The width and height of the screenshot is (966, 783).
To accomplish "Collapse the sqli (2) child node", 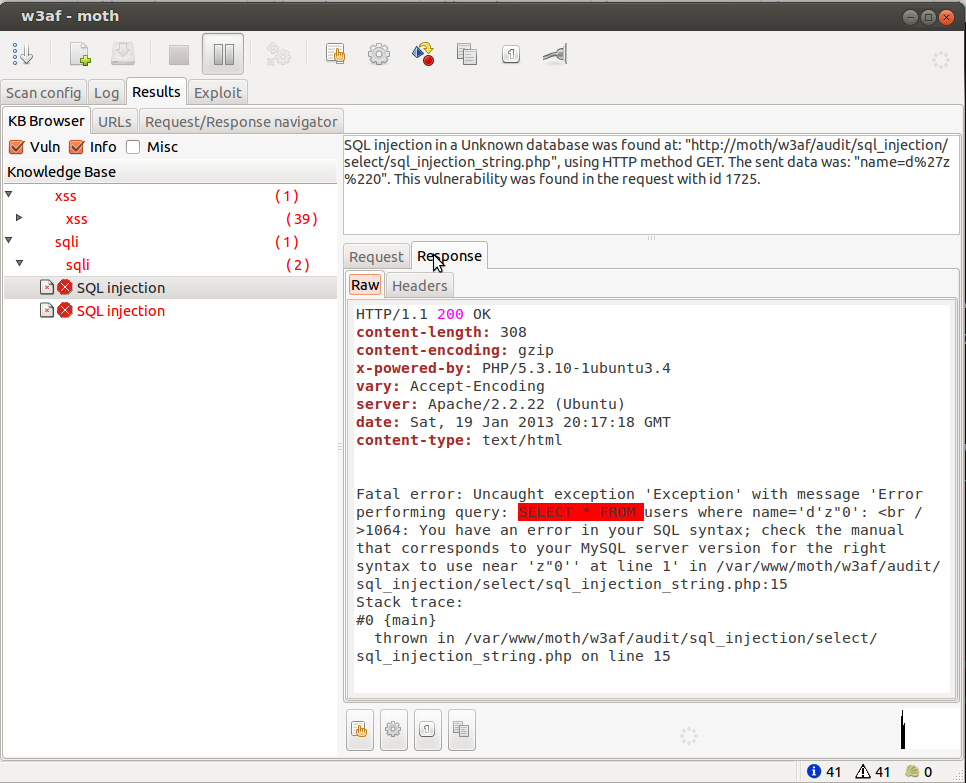I will pos(19,264).
